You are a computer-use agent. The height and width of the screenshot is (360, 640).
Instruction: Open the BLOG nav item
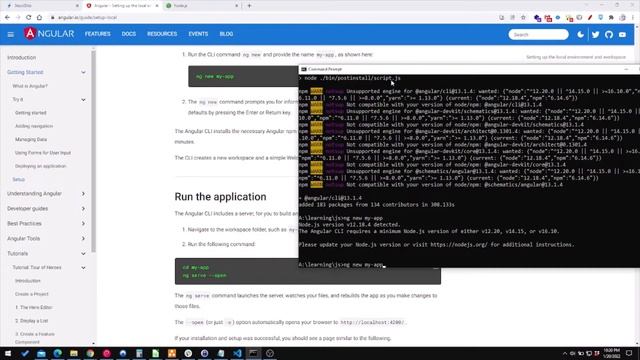[226, 34]
